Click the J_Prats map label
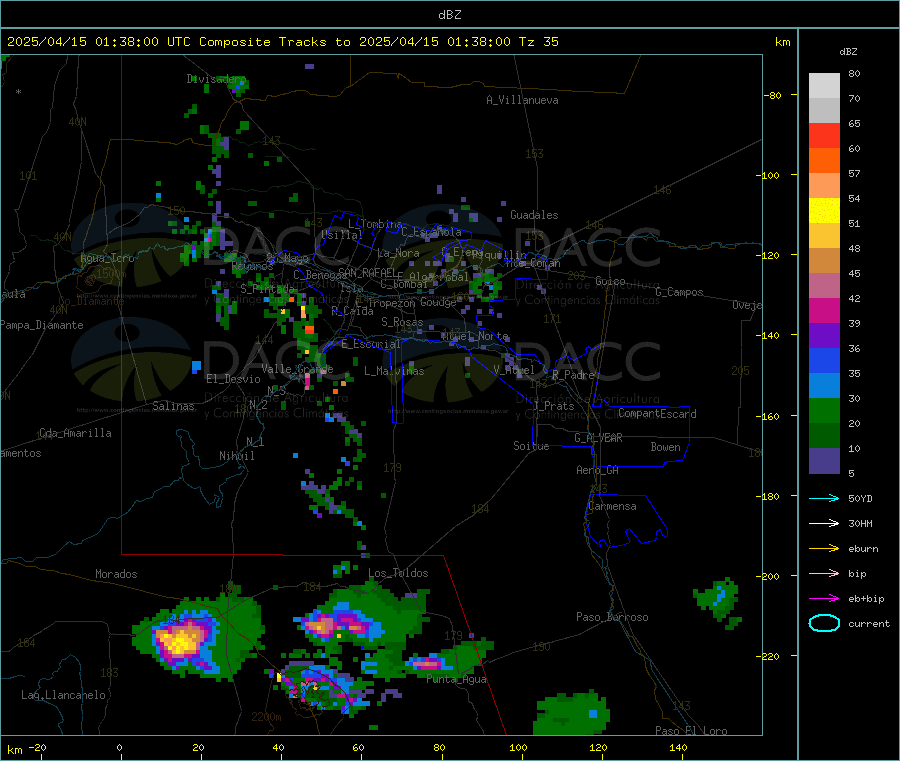This screenshot has height=761, width=900. point(553,406)
